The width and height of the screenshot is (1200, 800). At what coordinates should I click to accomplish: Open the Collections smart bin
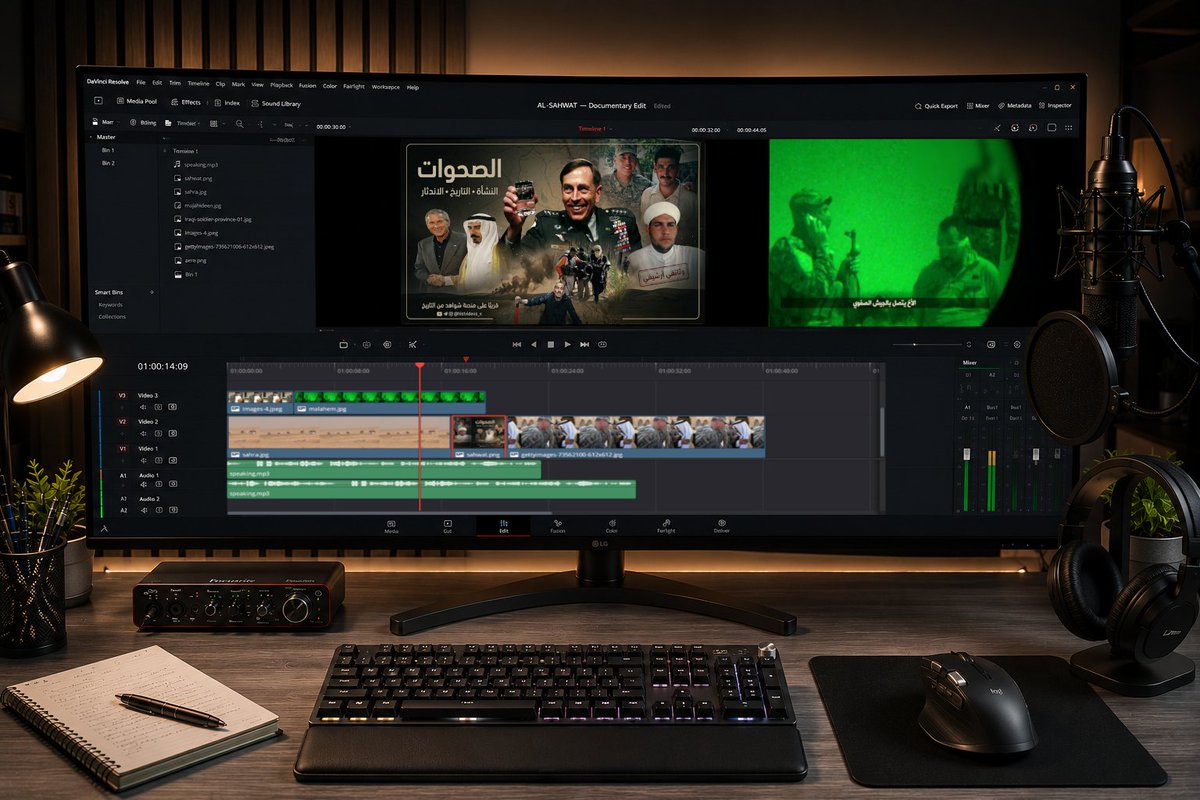point(112,317)
